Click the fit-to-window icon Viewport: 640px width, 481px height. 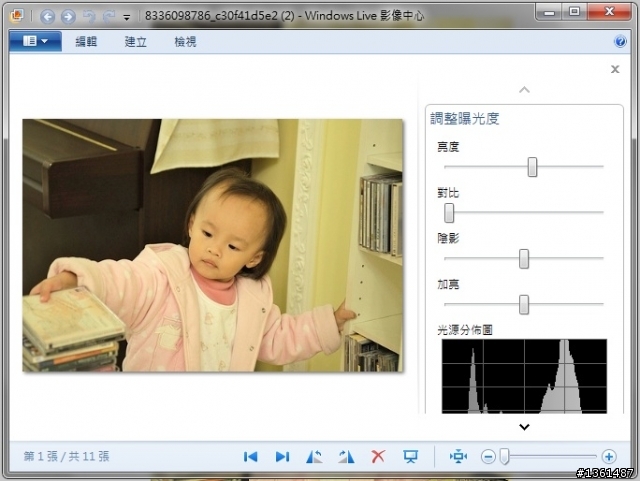click(458, 457)
